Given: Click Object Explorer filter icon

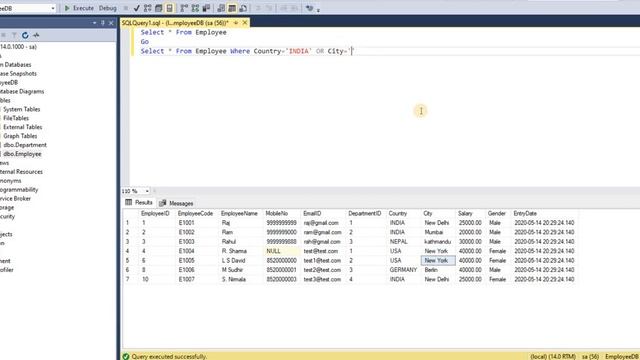Looking at the screenshot, I should 14,36.
